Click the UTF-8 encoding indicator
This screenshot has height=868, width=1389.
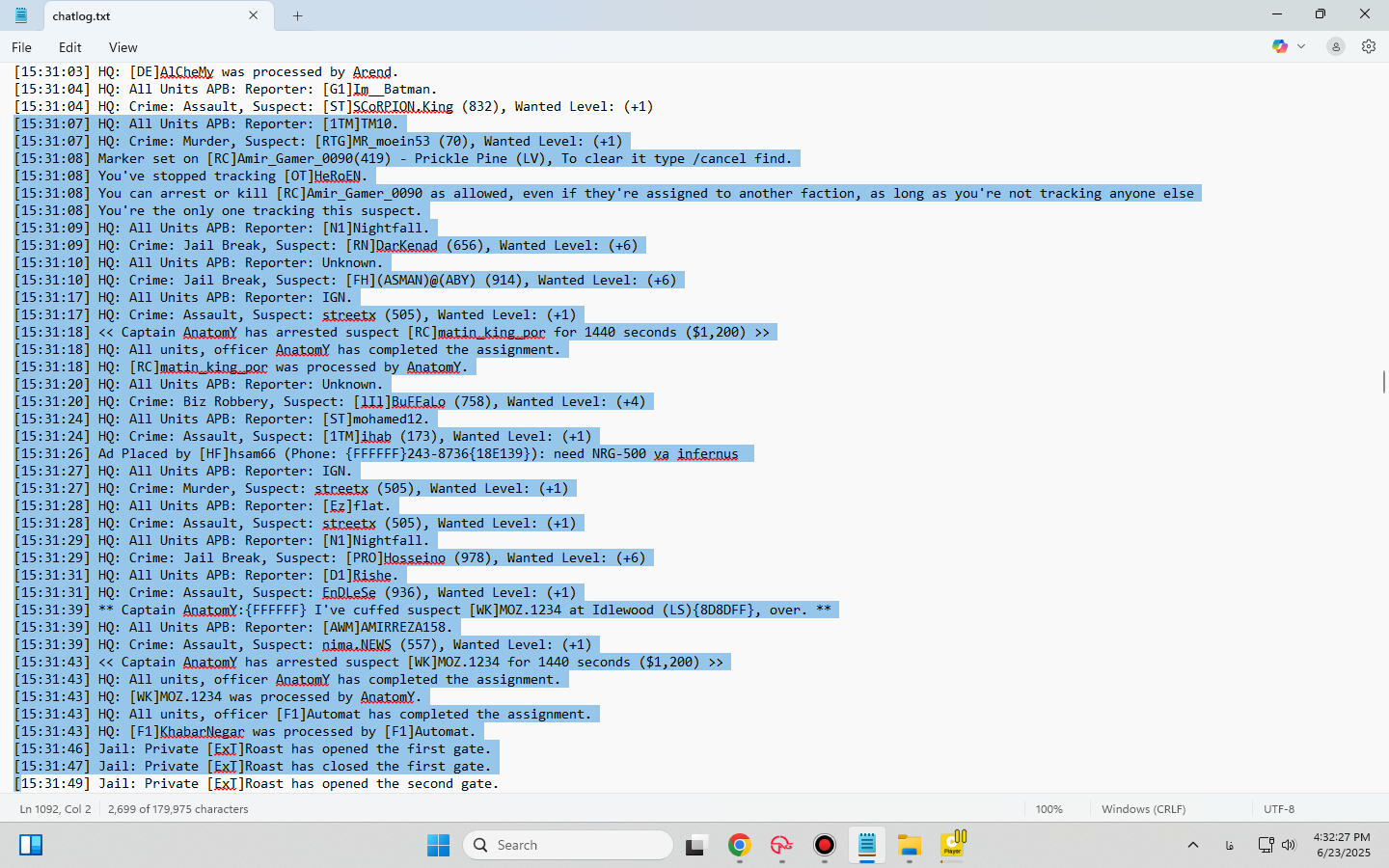point(1279,809)
